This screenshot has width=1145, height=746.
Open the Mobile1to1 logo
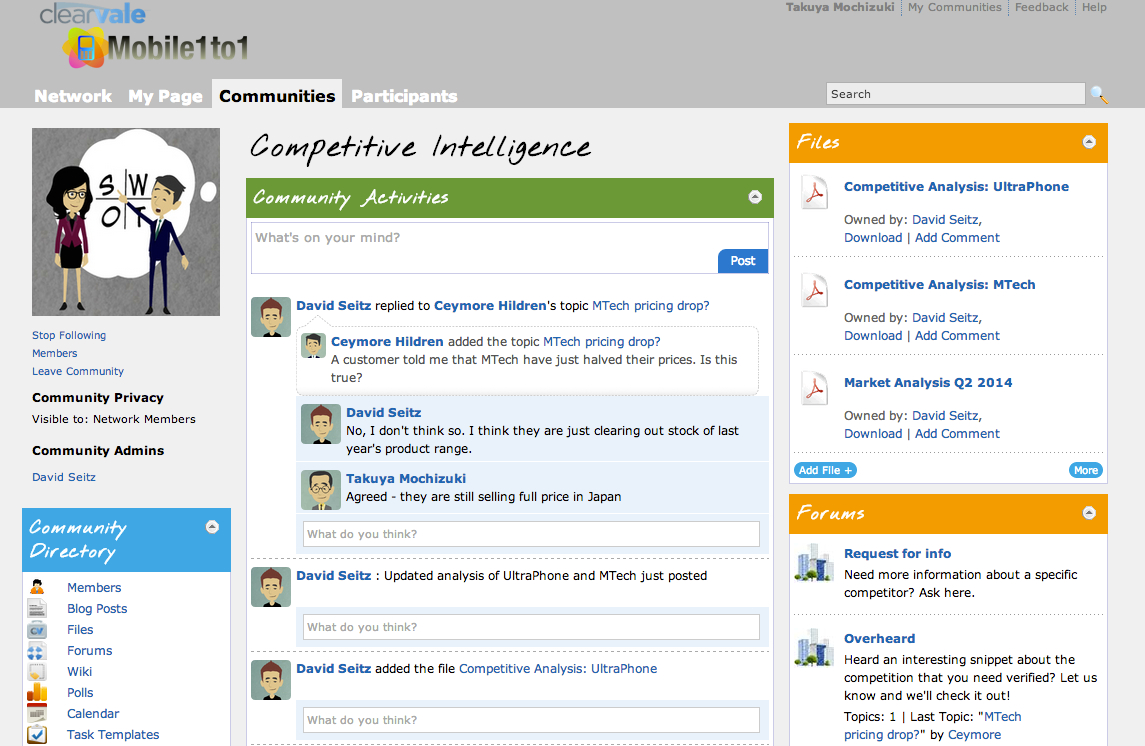[156, 48]
